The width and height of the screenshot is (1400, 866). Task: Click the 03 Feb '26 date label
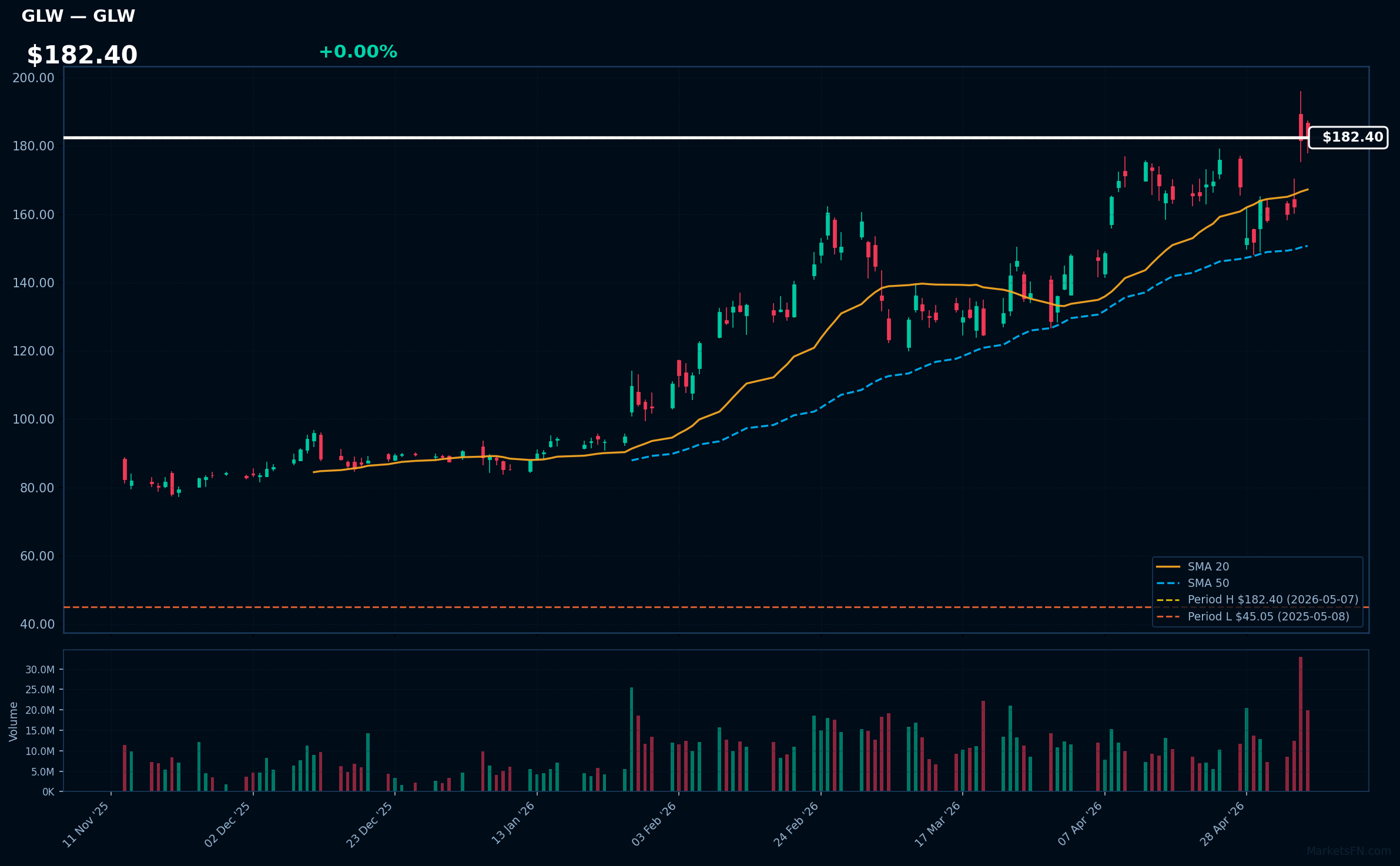coord(654,824)
